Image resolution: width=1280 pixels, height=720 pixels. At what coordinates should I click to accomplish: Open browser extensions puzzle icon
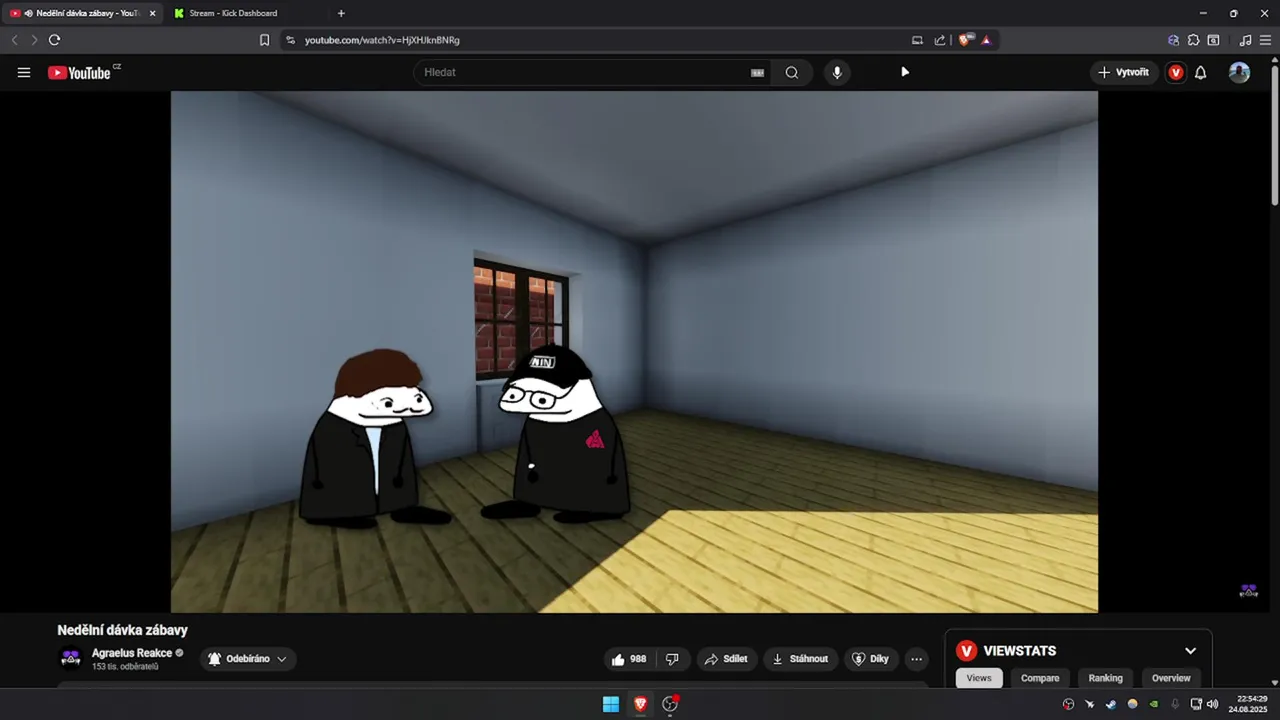click(x=1193, y=40)
